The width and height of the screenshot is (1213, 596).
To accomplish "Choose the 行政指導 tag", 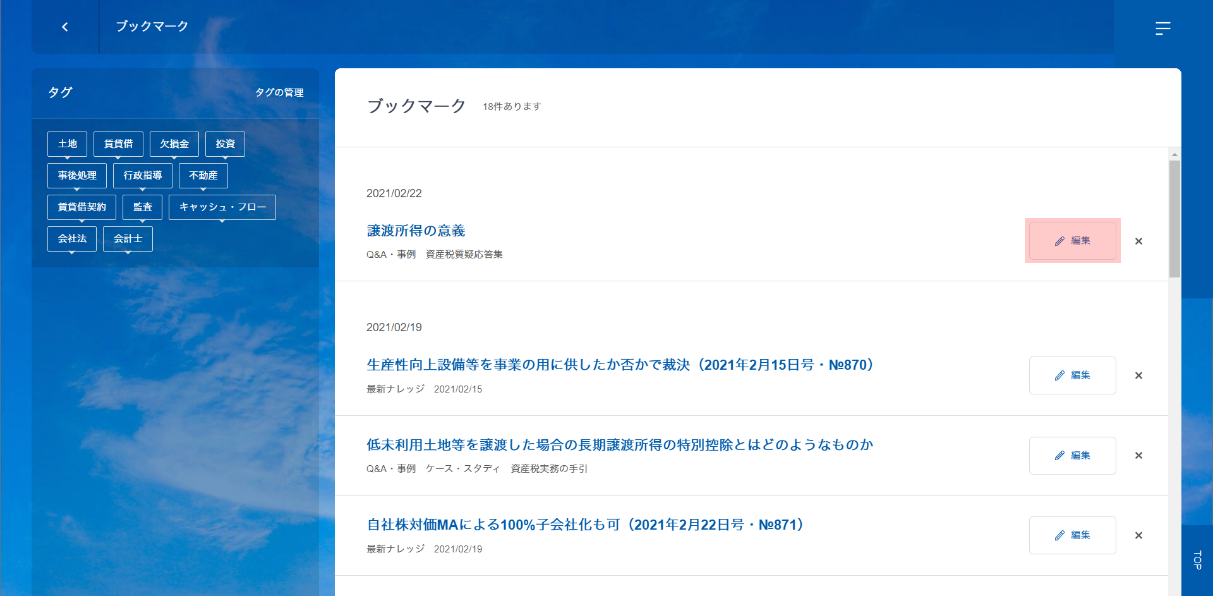I will 143,176.
